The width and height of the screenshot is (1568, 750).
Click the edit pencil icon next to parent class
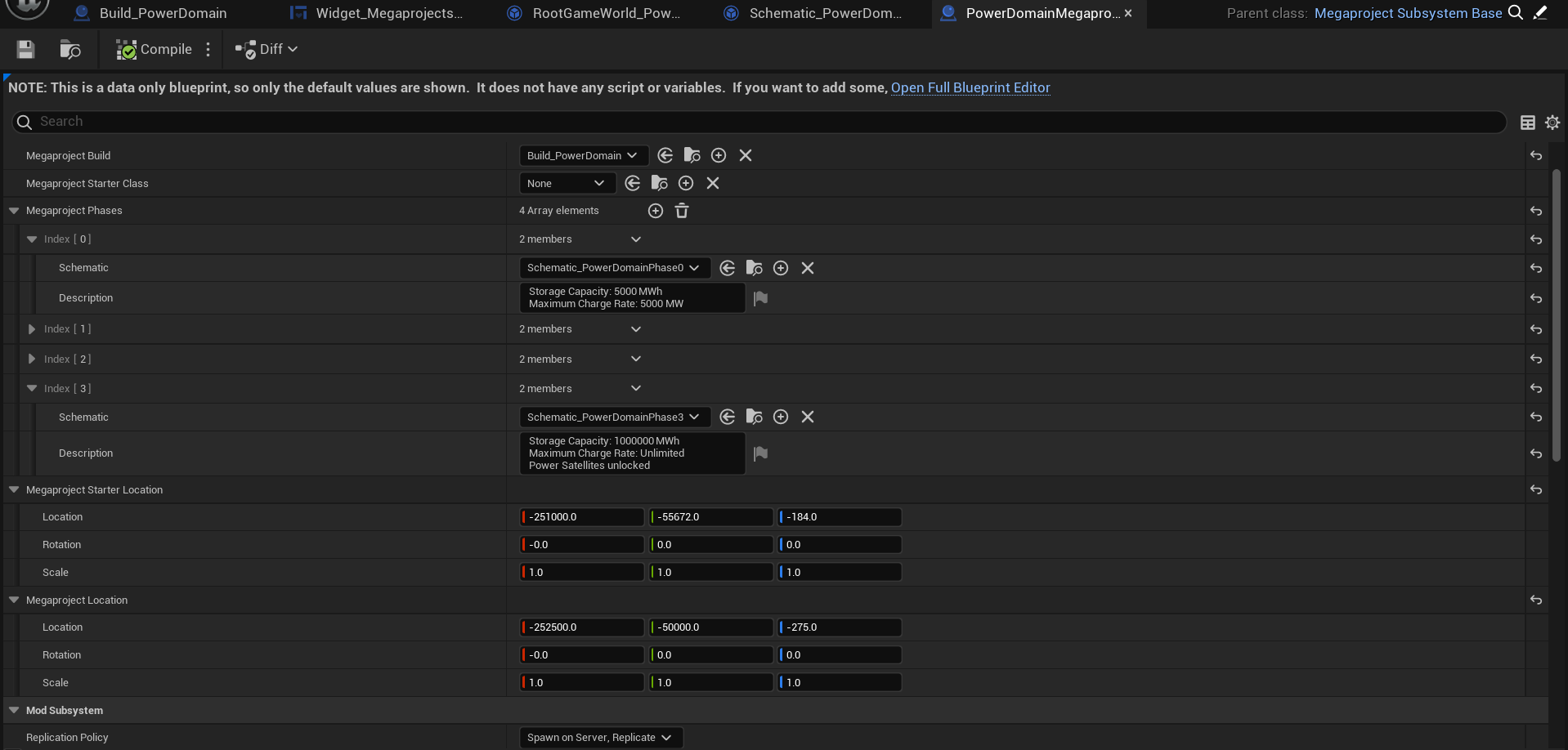point(1540,12)
